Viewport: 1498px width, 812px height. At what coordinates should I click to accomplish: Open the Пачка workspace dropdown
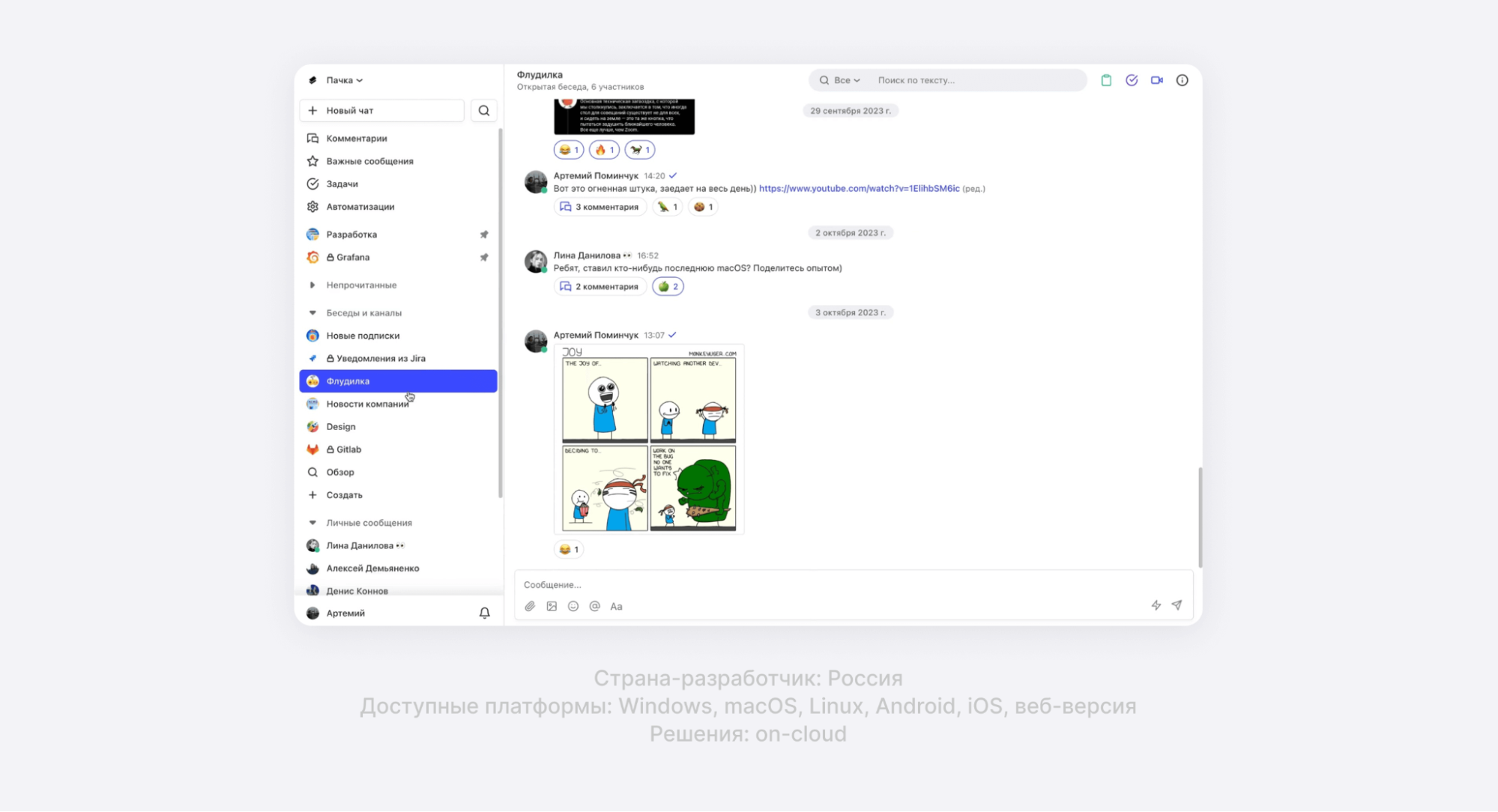pyautogui.click(x=344, y=80)
